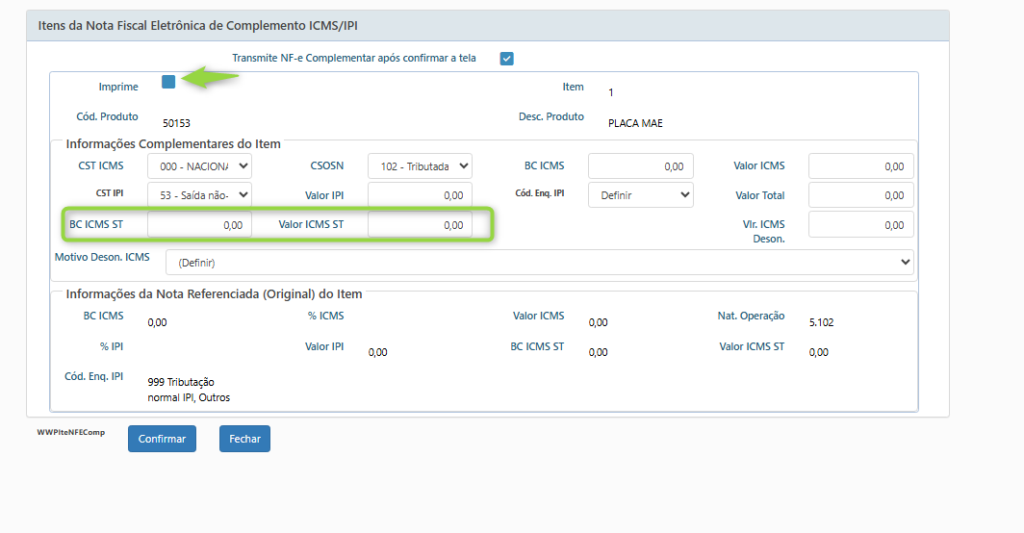This screenshot has width=1024, height=533.
Task: Click the Fechar button
Action: tap(245, 439)
